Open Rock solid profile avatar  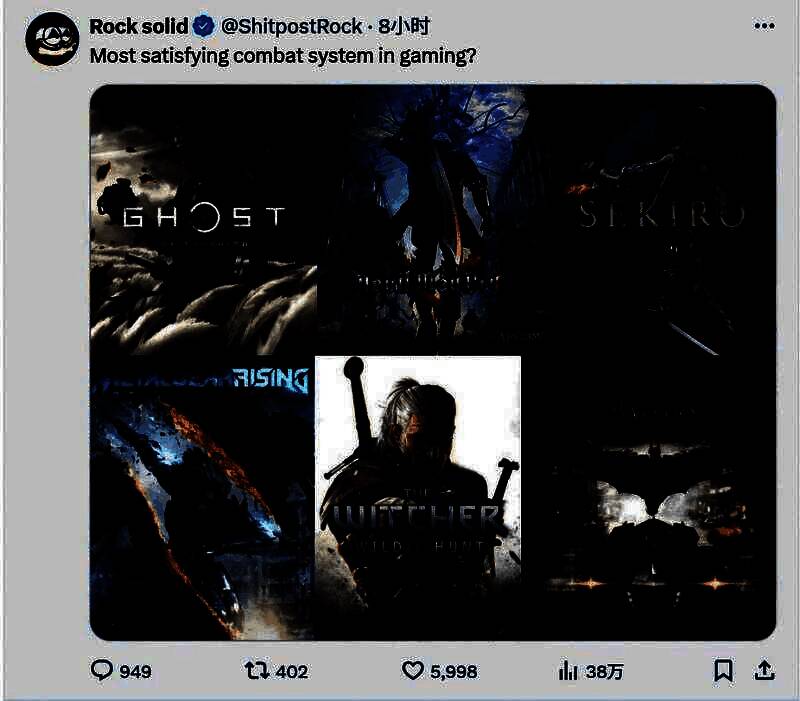[x=52, y=39]
